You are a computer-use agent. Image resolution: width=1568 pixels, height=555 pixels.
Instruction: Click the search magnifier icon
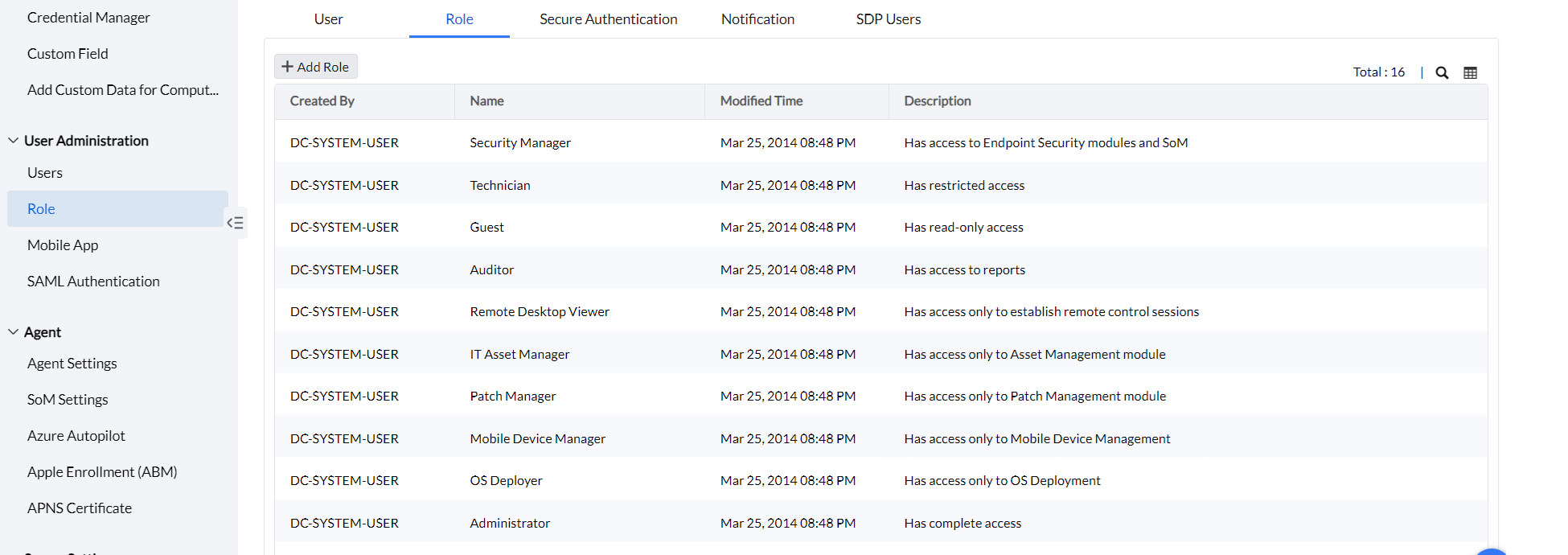[1442, 72]
